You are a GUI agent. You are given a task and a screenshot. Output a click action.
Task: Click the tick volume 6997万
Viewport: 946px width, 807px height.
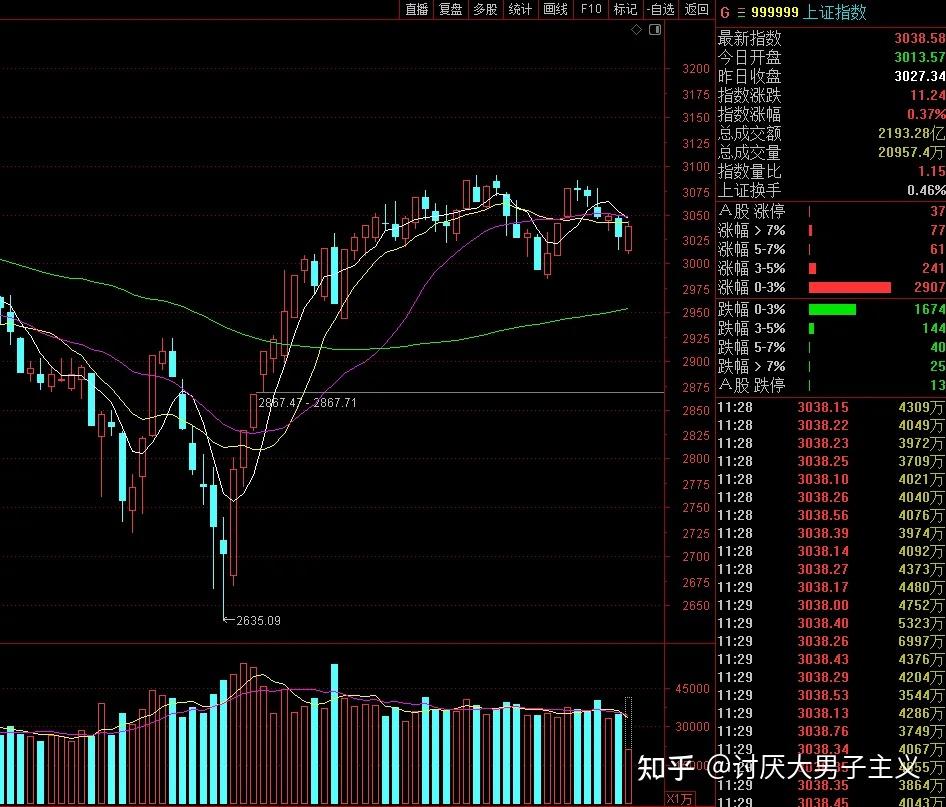921,642
